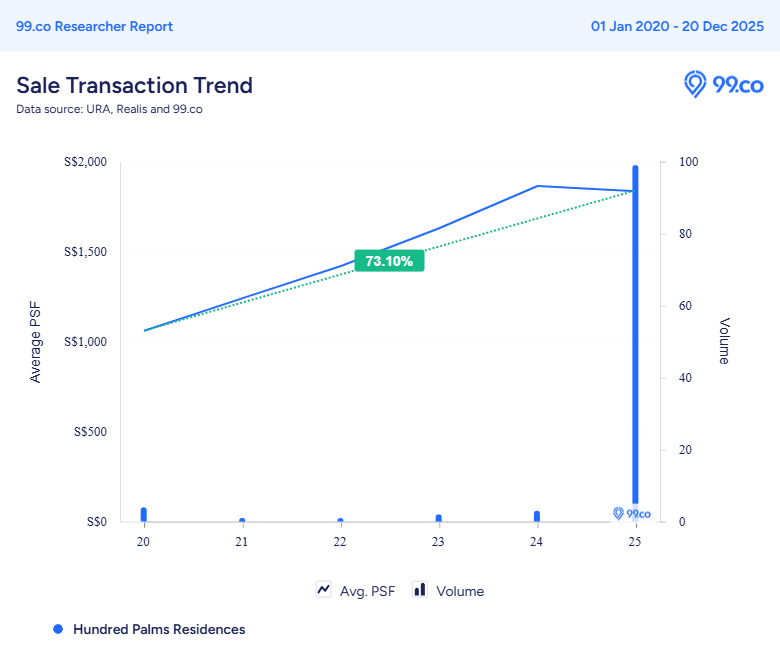Screen dimensions: 780x649
Task: Click the S$2,000 y-axis label
Action: (85, 162)
